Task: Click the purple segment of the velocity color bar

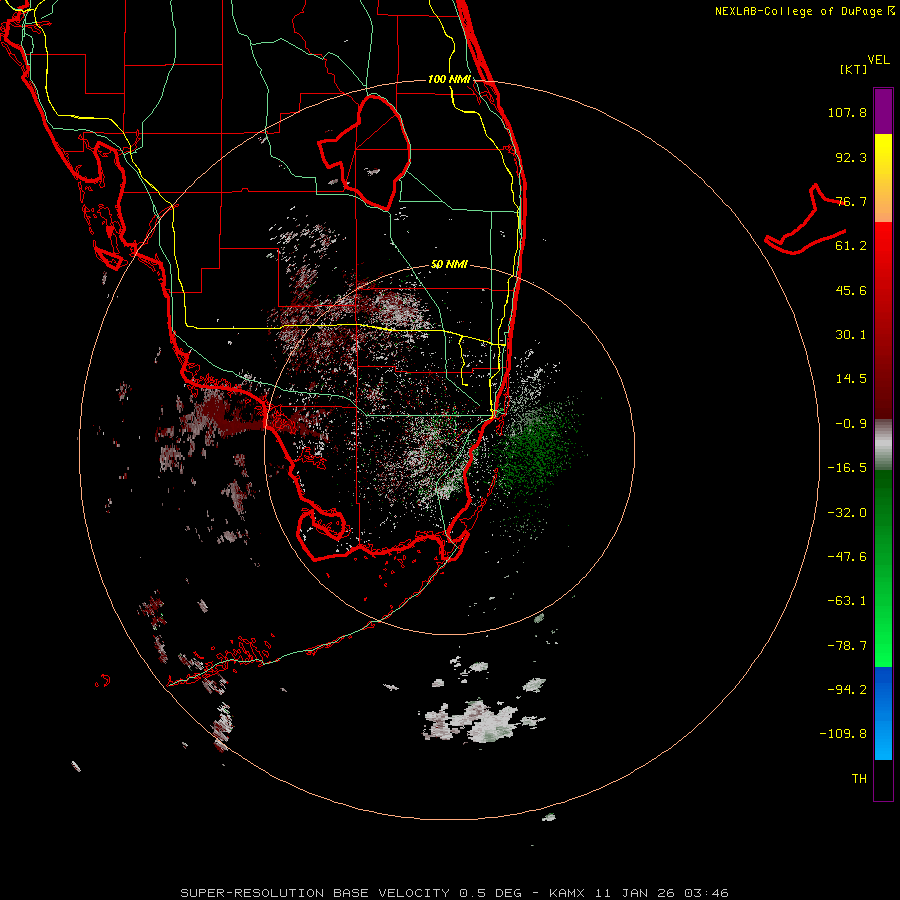Action: (x=883, y=111)
